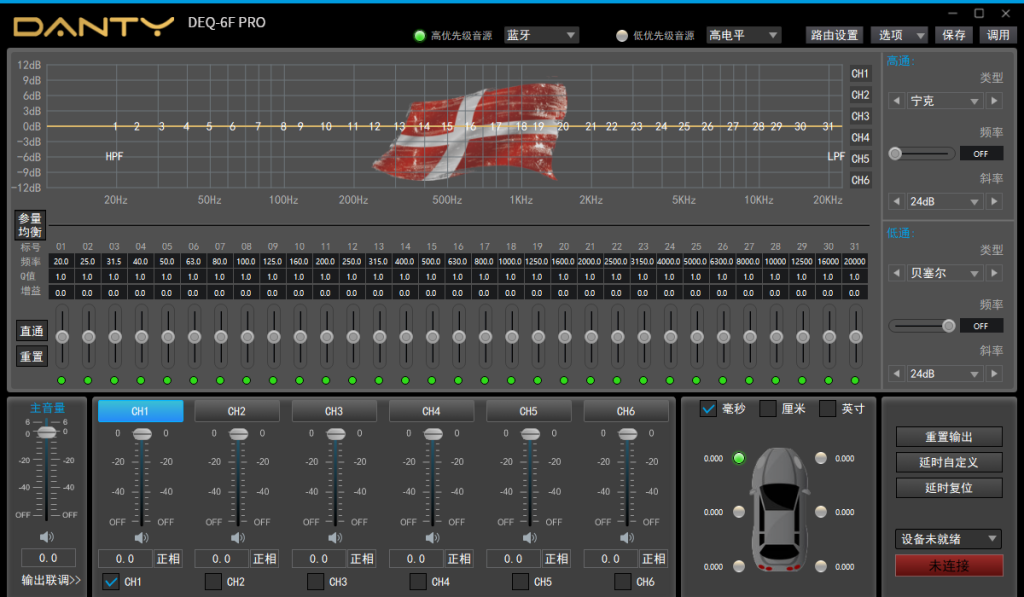This screenshot has width=1024, height=597.
Task: Select the rear-right speaker indicator on car
Action: (x=821, y=566)
